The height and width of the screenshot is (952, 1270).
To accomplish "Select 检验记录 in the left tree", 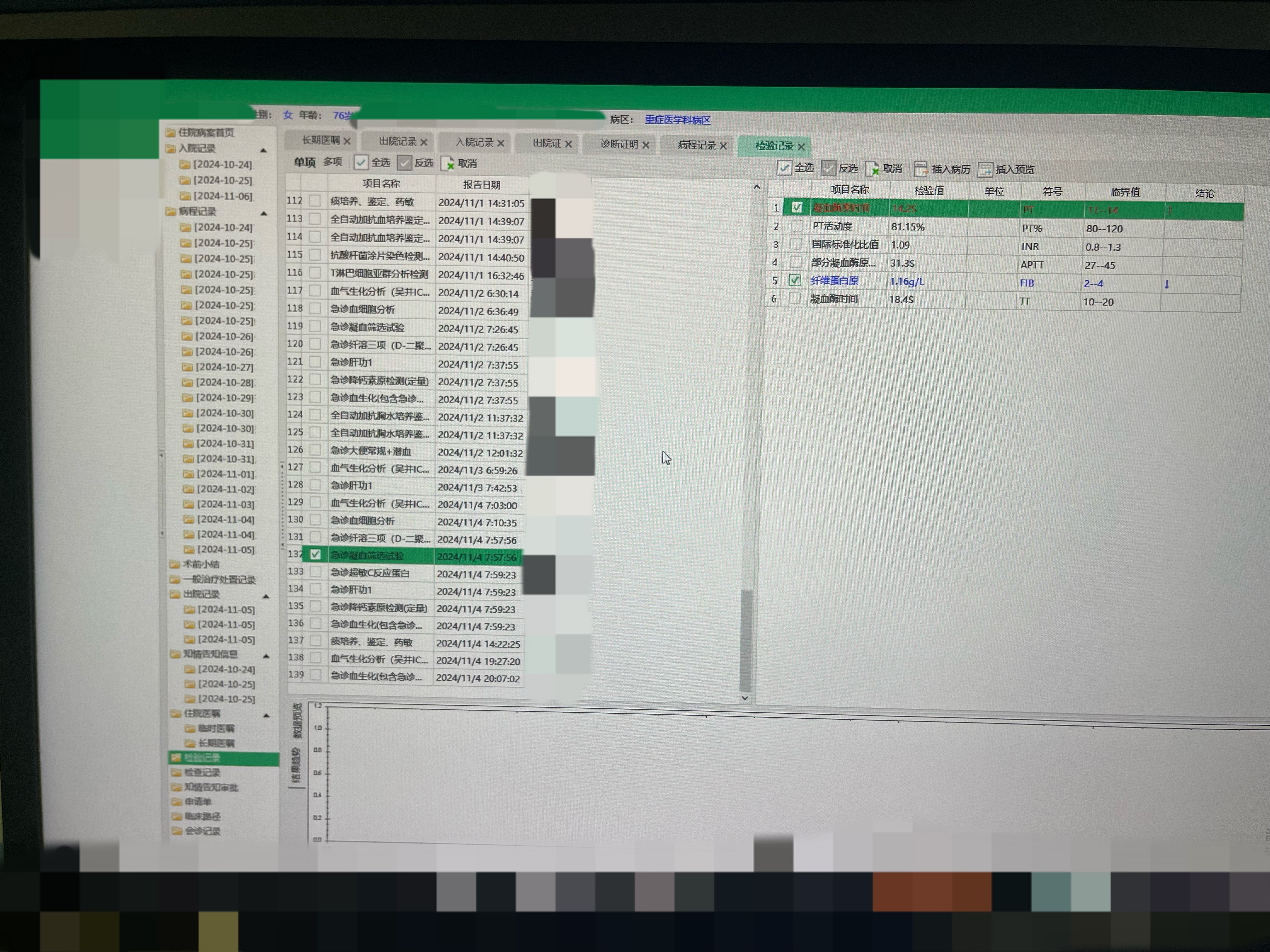I will pyautogui.click(x=224, y=758).
